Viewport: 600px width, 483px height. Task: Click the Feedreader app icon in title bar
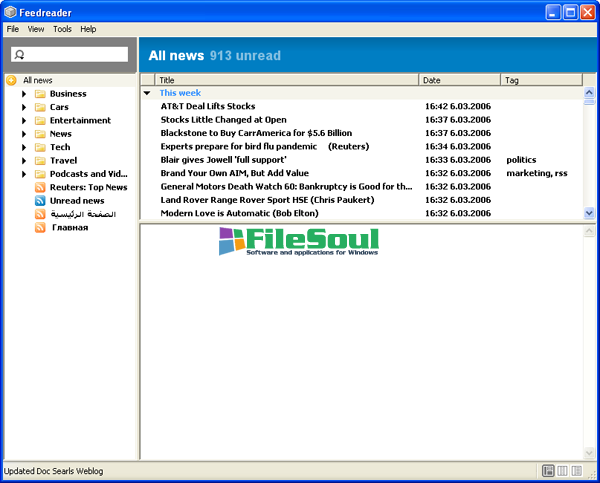(x=11, y=12)
